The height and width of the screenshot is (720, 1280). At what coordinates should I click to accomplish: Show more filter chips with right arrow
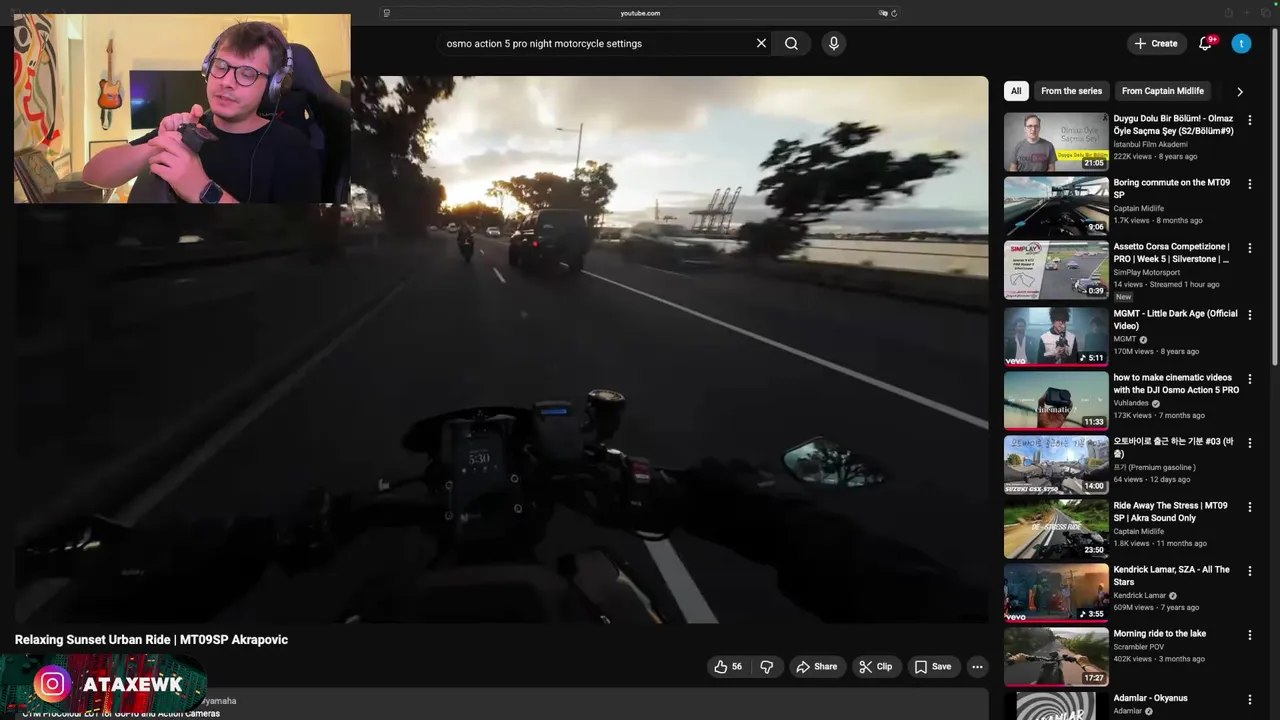point(1240,91)
